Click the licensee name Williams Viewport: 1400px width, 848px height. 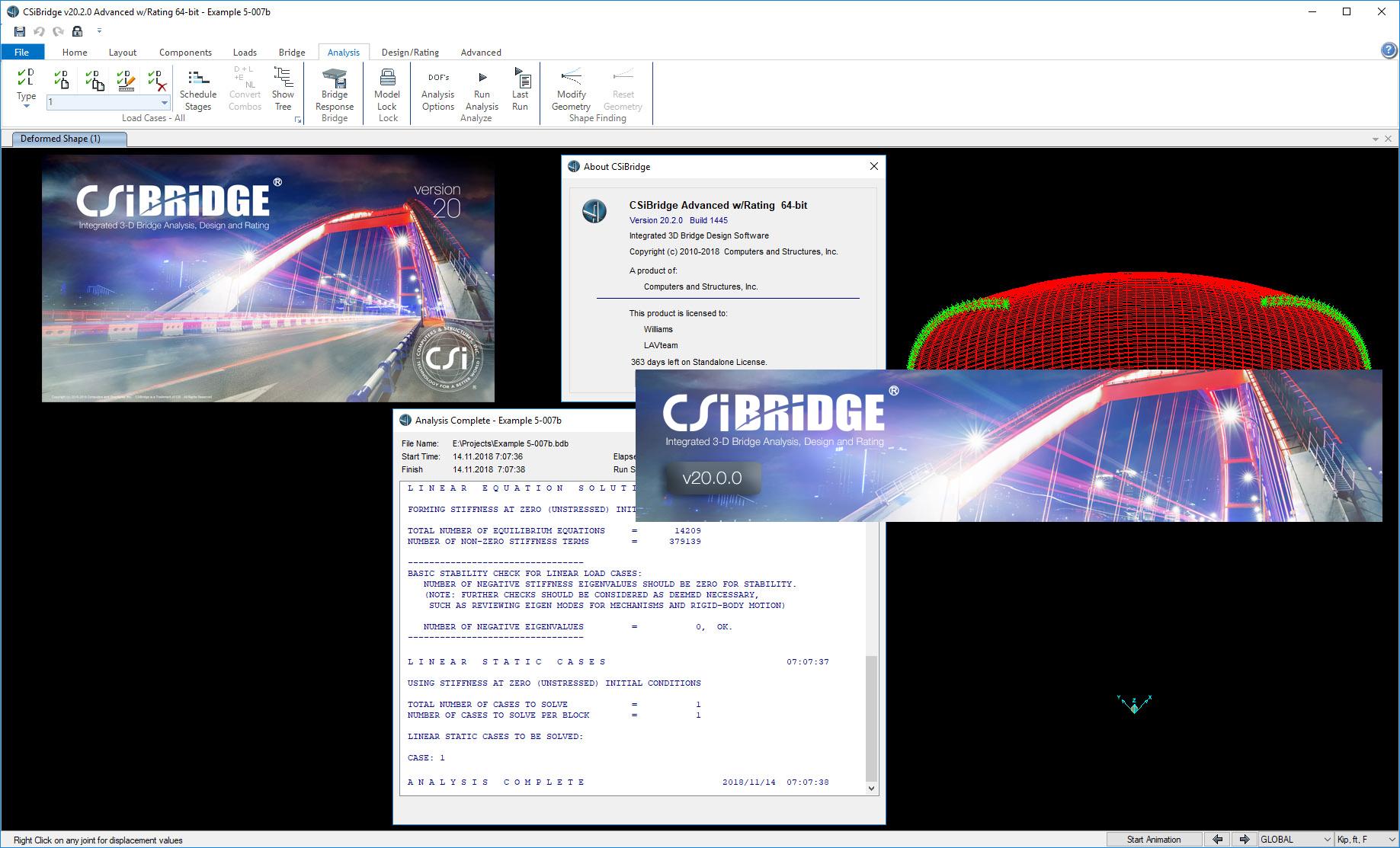pyautogui.click(x=658, y=329)
